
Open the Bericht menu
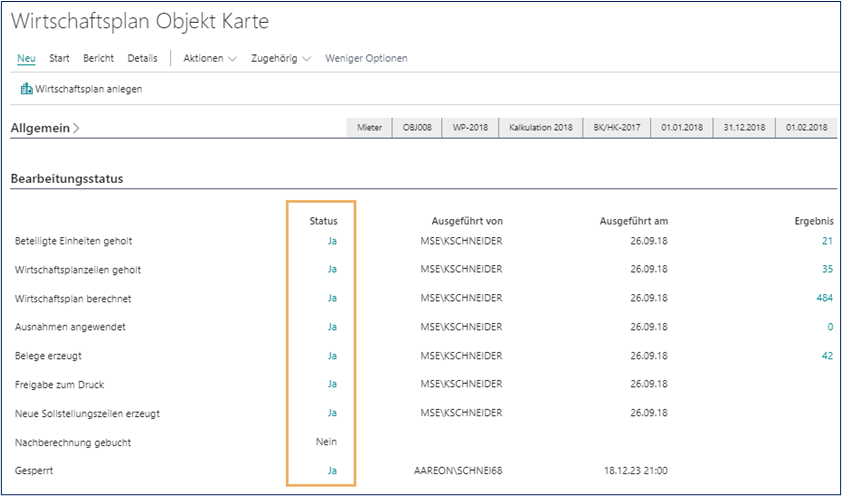(98, 58)
